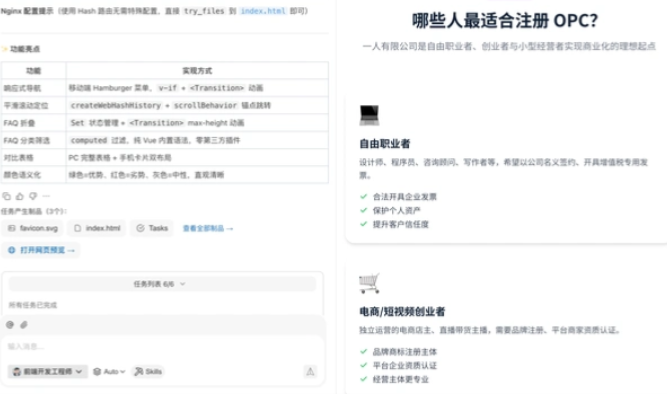
Task: Select the 颜色语义化 table cell
Action: tap(34, 175)
